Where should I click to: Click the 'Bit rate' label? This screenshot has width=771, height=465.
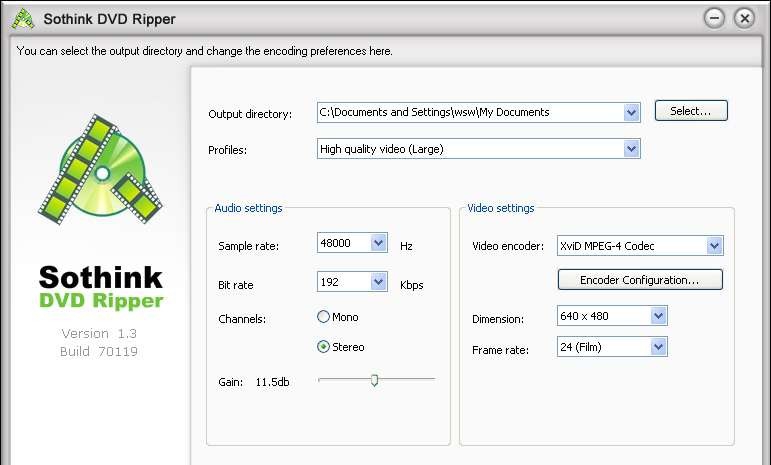[x=236, y=285]
